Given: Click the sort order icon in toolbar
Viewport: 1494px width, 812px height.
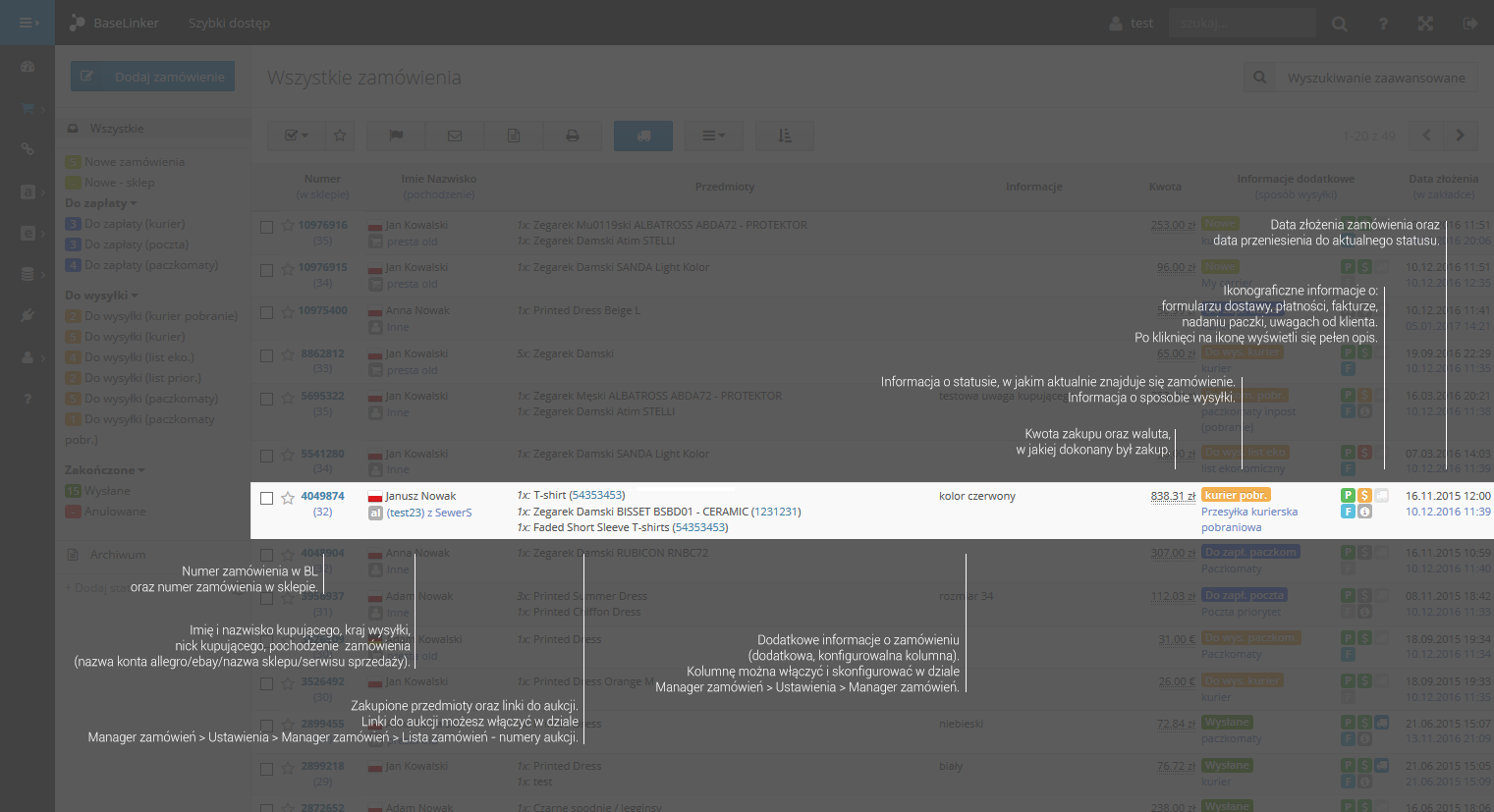Looking at the screenshot, I should point(785,135).
